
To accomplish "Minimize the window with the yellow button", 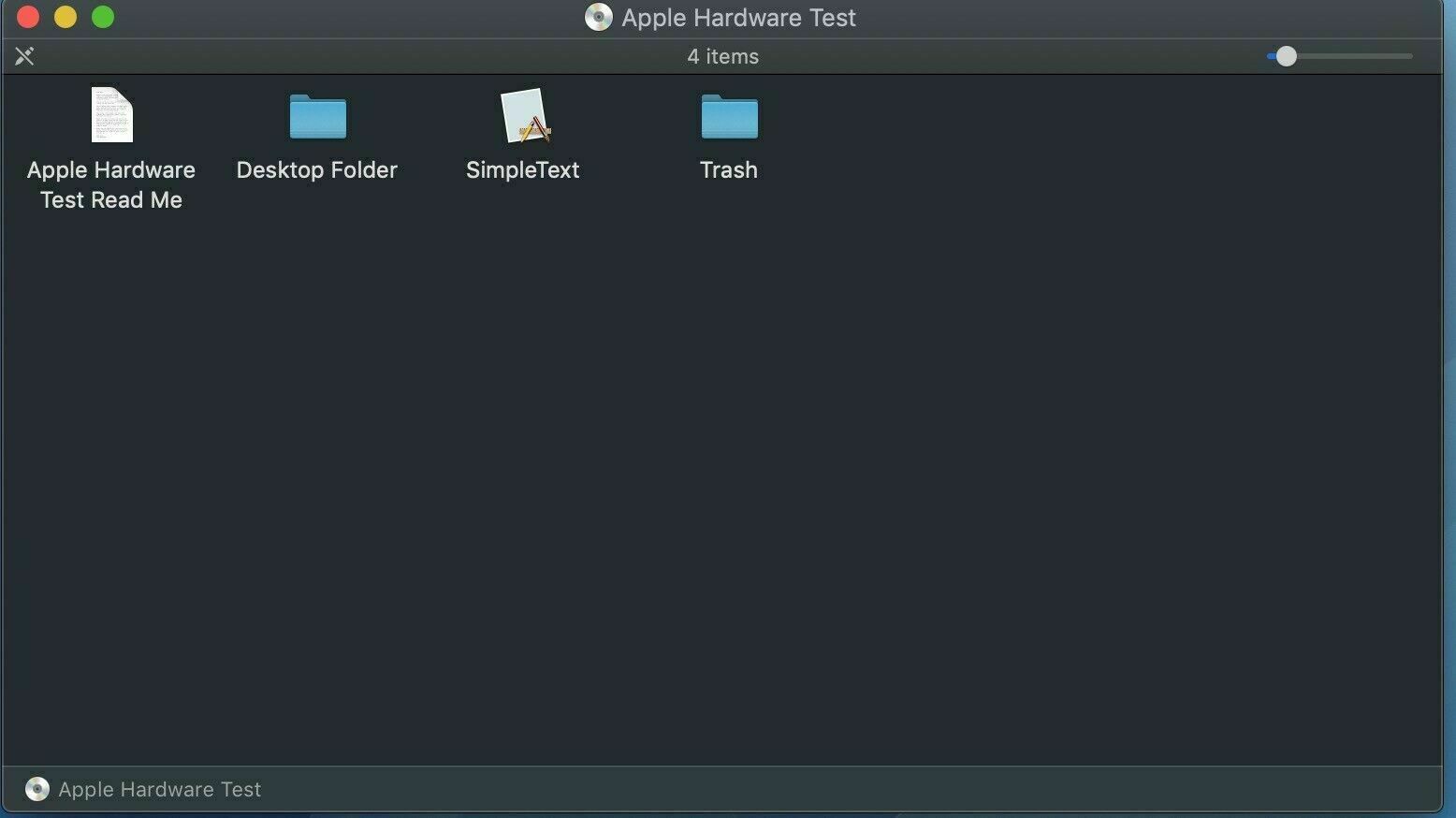I will [x=66, y=17].
